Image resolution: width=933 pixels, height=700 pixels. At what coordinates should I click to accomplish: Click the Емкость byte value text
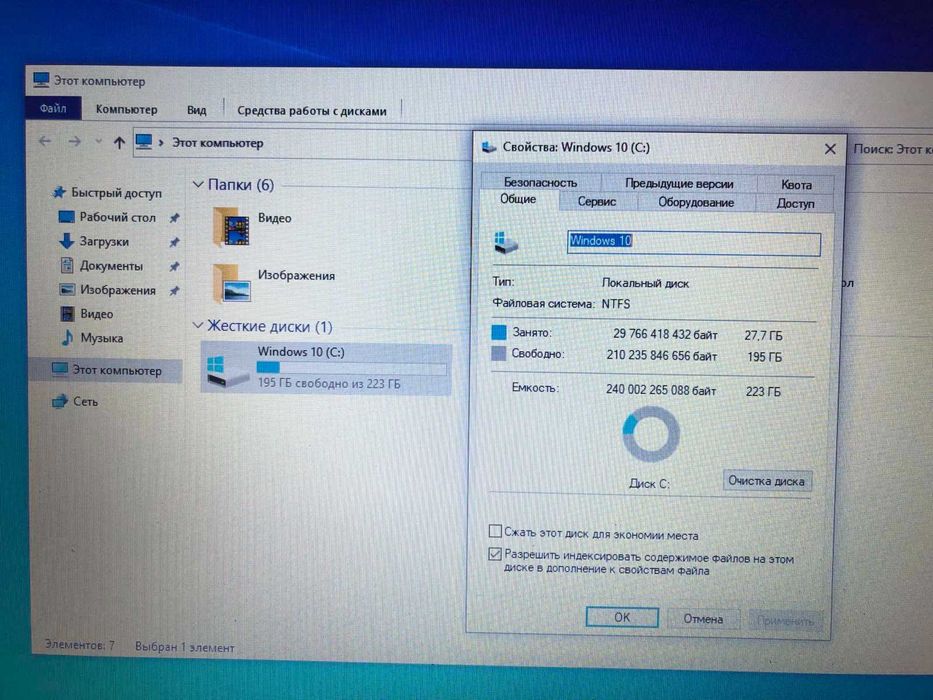tap(661, 390)
